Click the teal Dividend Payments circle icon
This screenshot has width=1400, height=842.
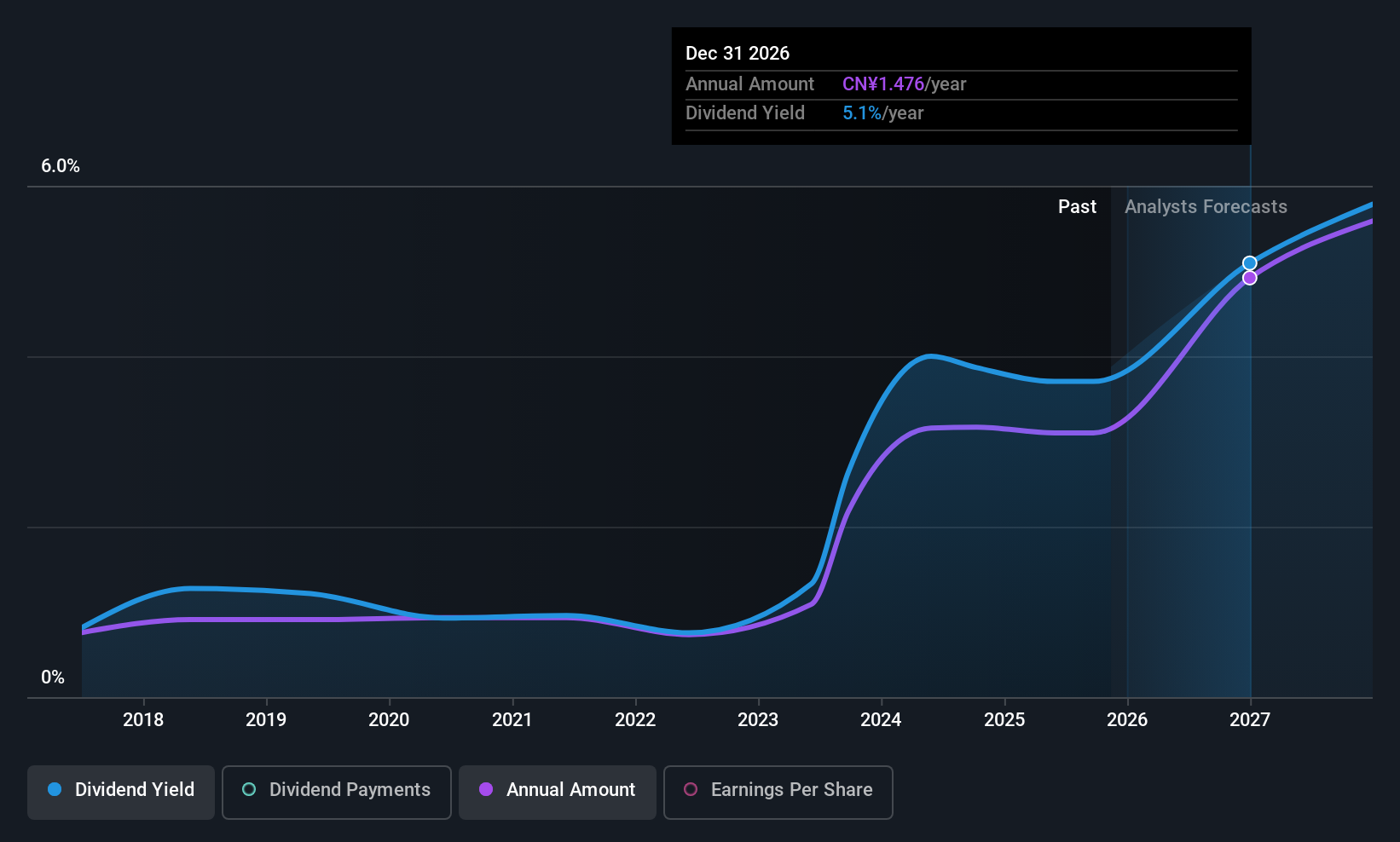click(249, 790)
